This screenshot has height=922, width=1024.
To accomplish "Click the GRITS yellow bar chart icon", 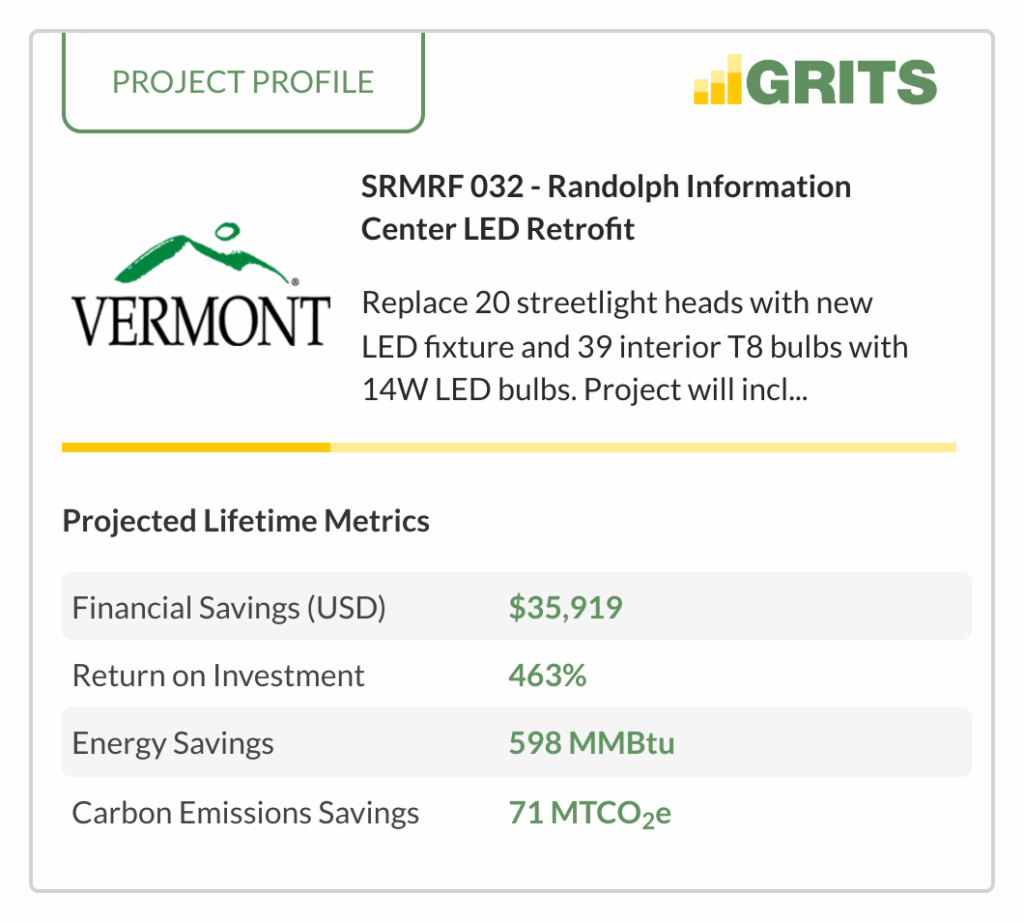I will click(x=717, y=80).
